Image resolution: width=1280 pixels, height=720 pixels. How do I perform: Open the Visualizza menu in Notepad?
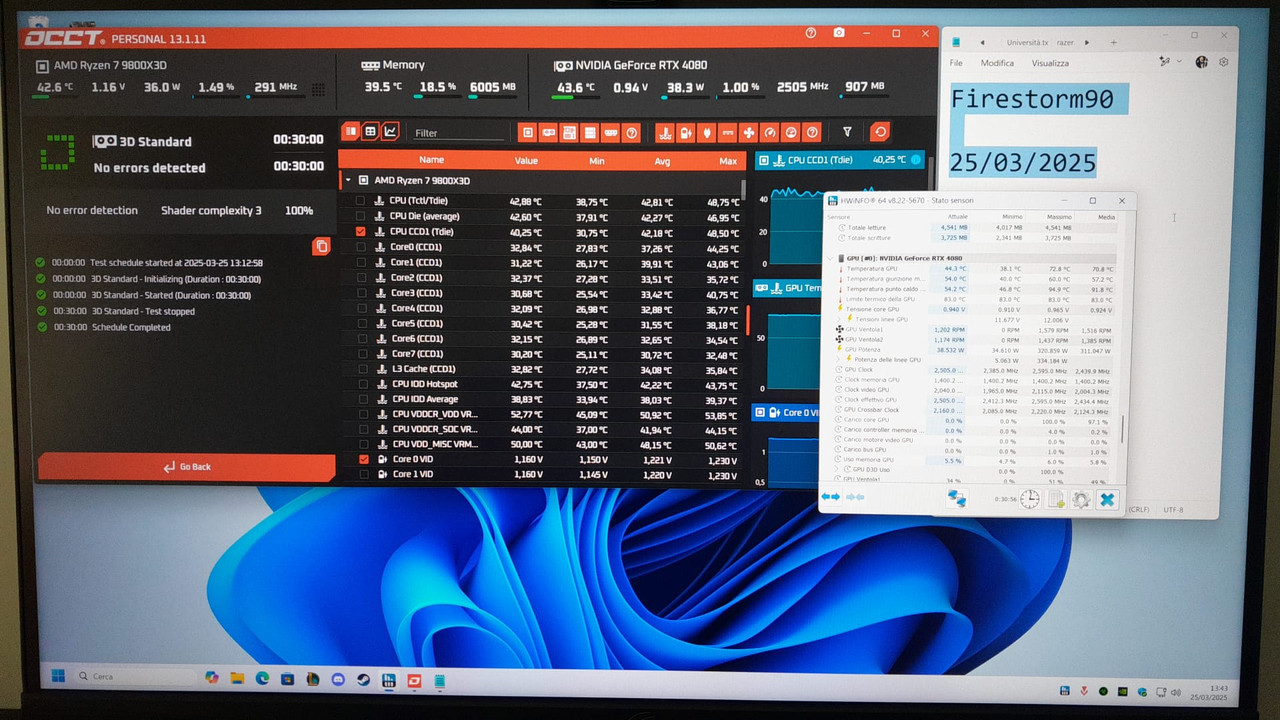coord(1050,63)
